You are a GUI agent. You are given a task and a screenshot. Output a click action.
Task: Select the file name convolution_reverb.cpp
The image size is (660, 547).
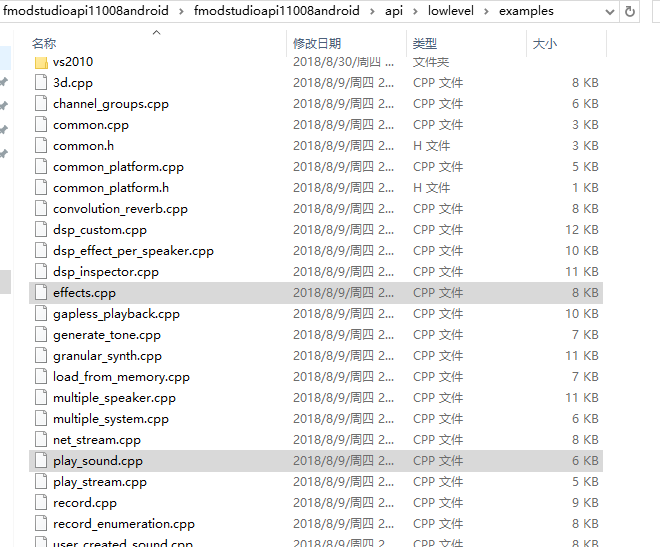(120, 209)
